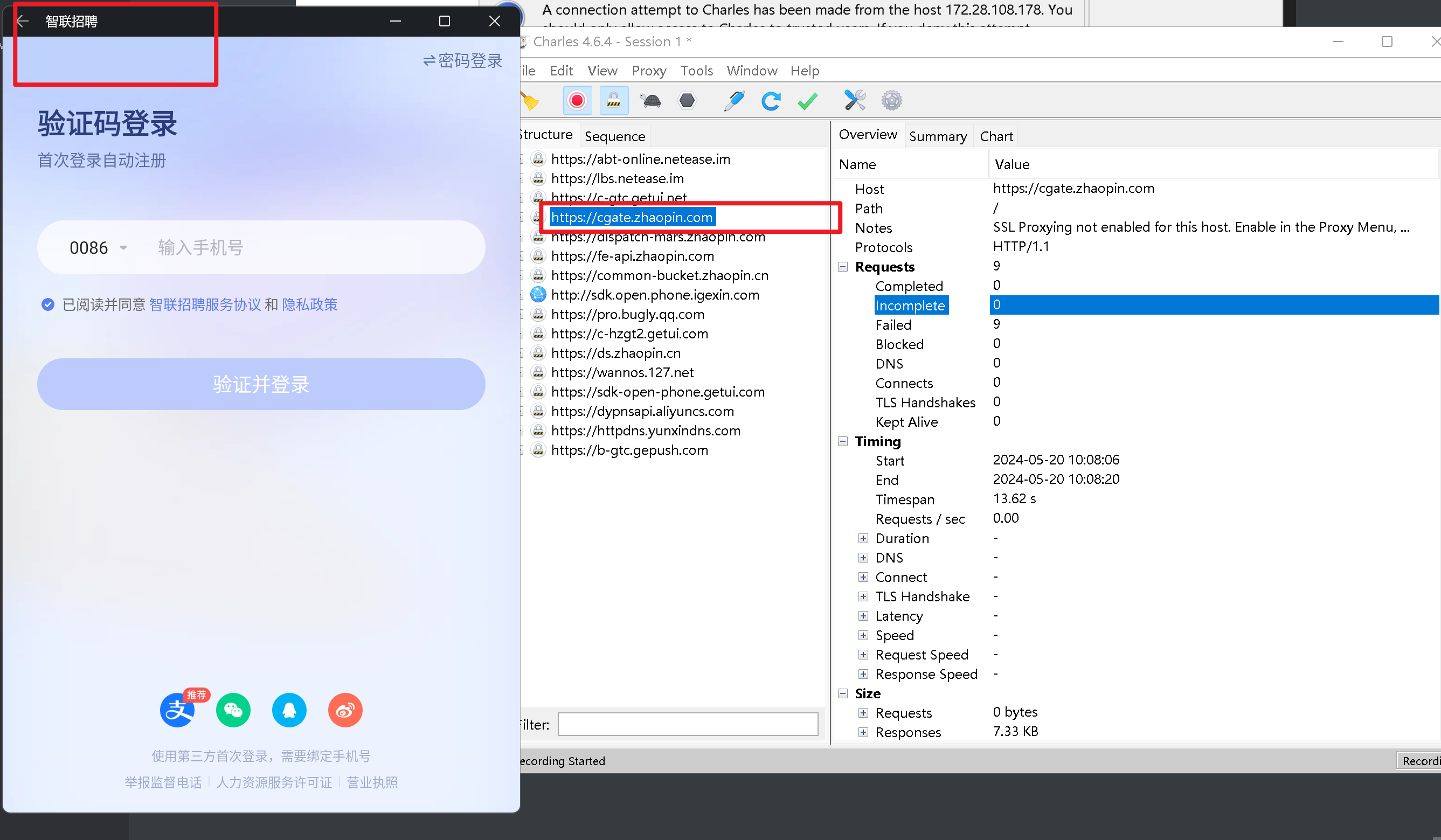This screenshot has width=1441, height=840.
Task: Click lock icon beside abt-online.netease.im
Action: [538, 159]
